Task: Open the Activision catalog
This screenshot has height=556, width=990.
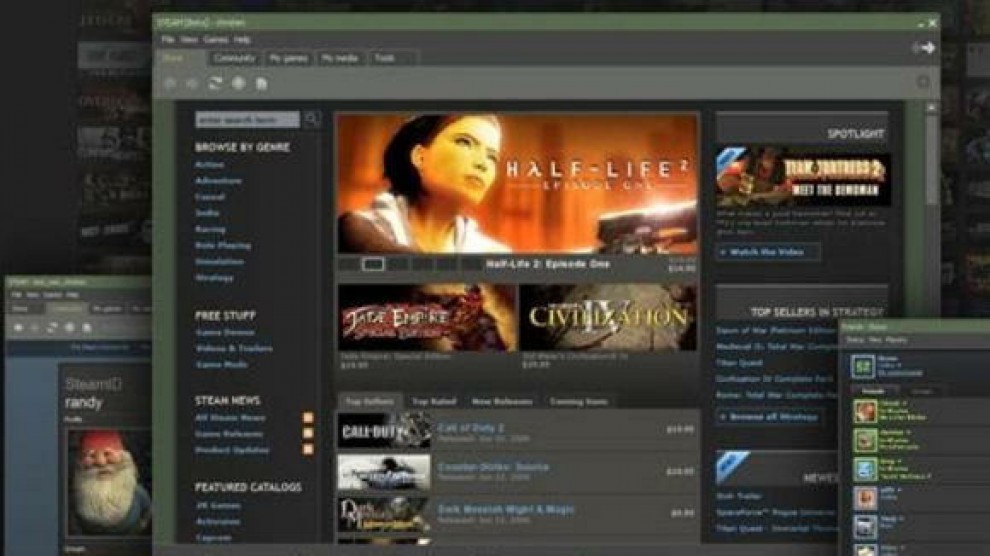Action: (218, 522)
